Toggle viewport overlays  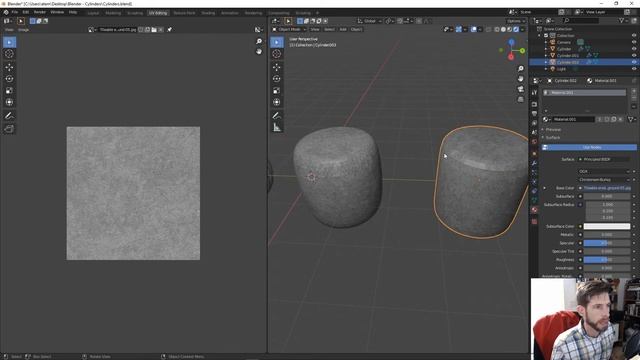473,29
